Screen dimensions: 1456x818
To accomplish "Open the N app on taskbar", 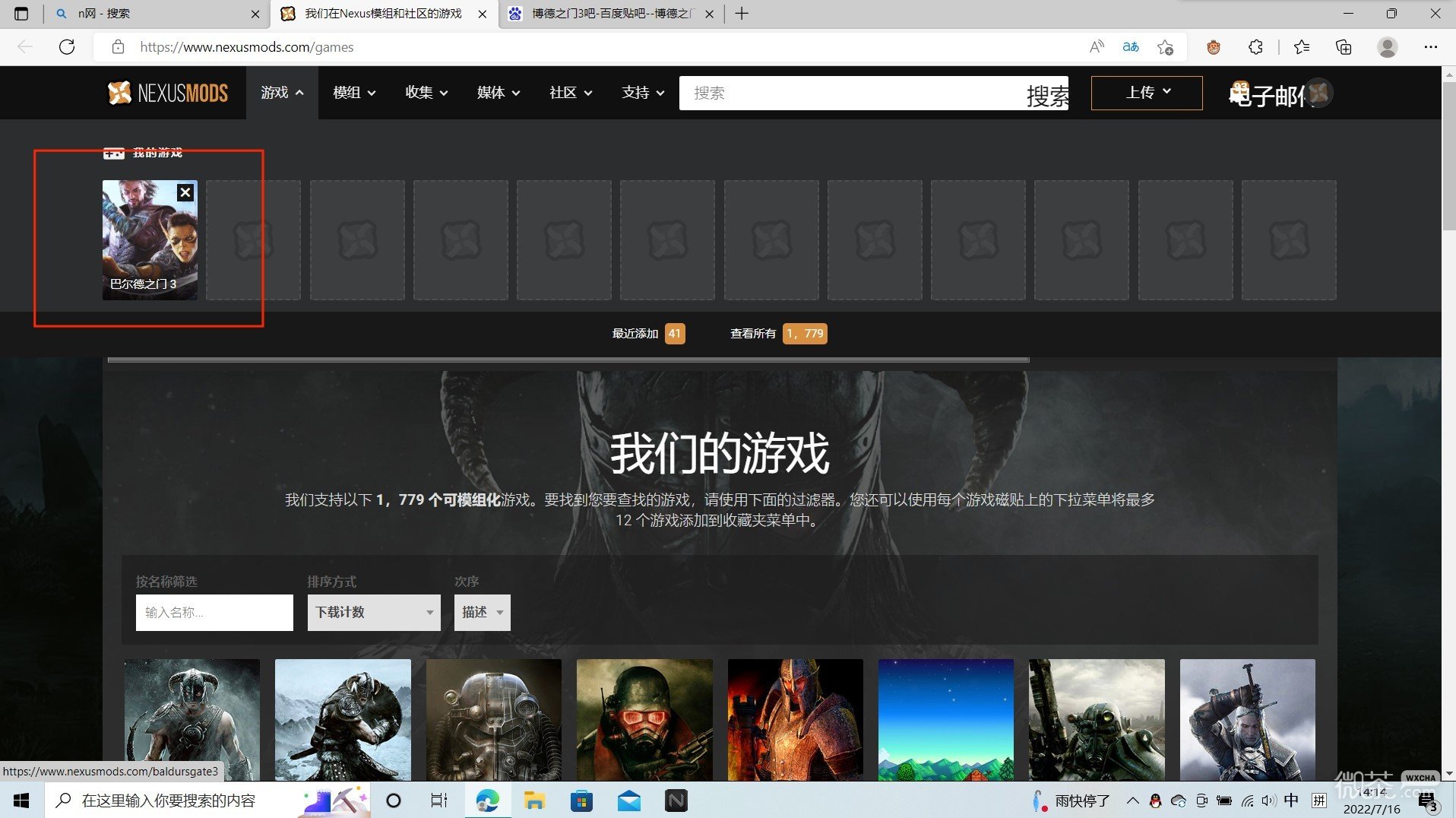I will [676, 801].
